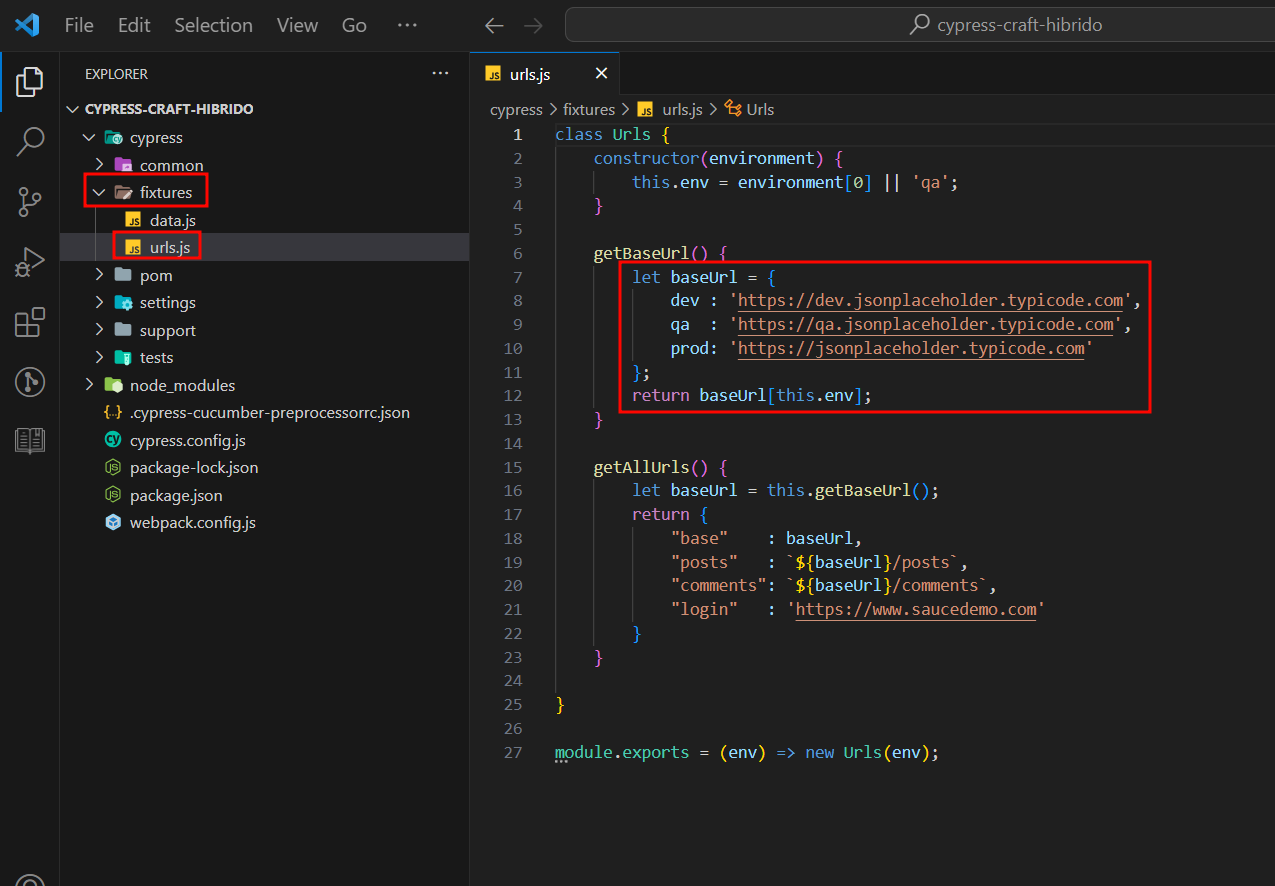This screenshot has height=886, width=1275.
Task: Click the common folder icon
Action: point(123,165)
